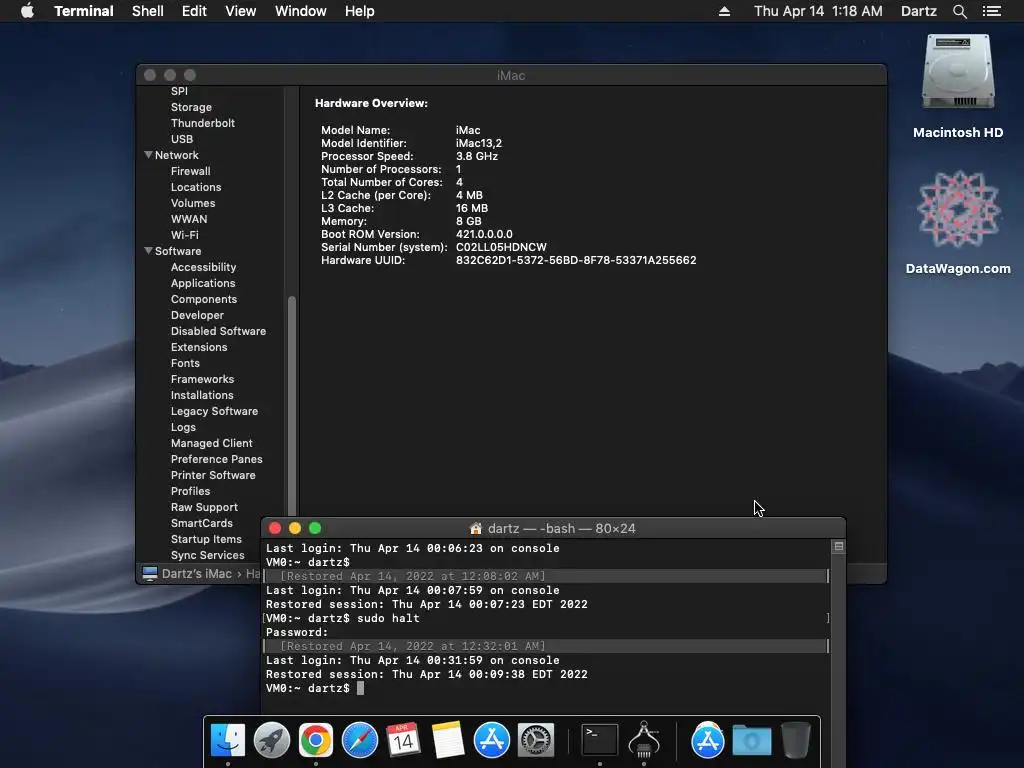
Task: Open the Terminal application menu
Action: (x=84, y=11)
